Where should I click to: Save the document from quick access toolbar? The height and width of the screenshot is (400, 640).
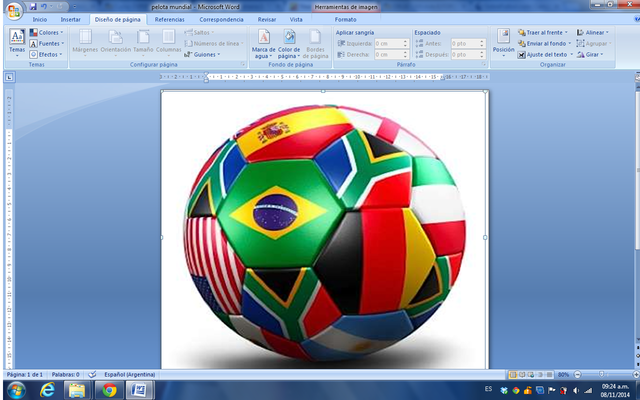33,7
